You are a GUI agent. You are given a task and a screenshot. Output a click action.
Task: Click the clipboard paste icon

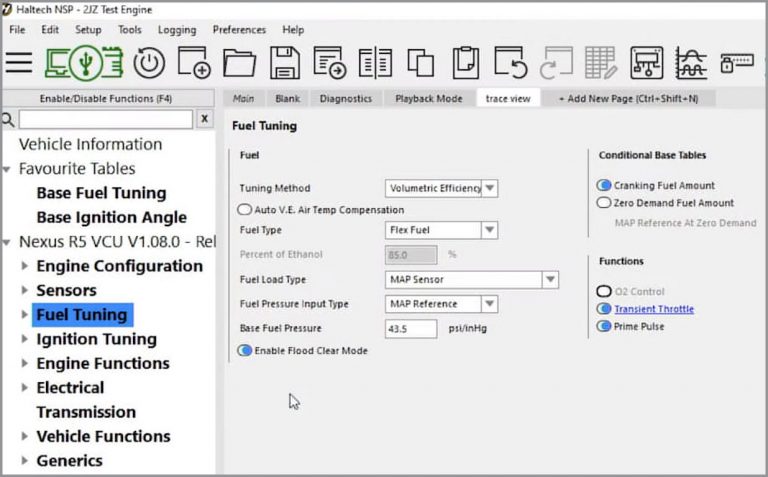pyautogui.click(x=465, y=62)
